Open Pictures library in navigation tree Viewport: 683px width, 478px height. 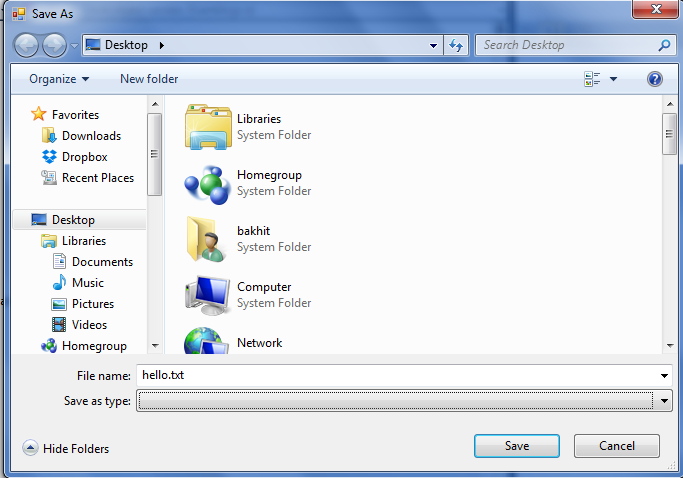[x=92, y=304]
